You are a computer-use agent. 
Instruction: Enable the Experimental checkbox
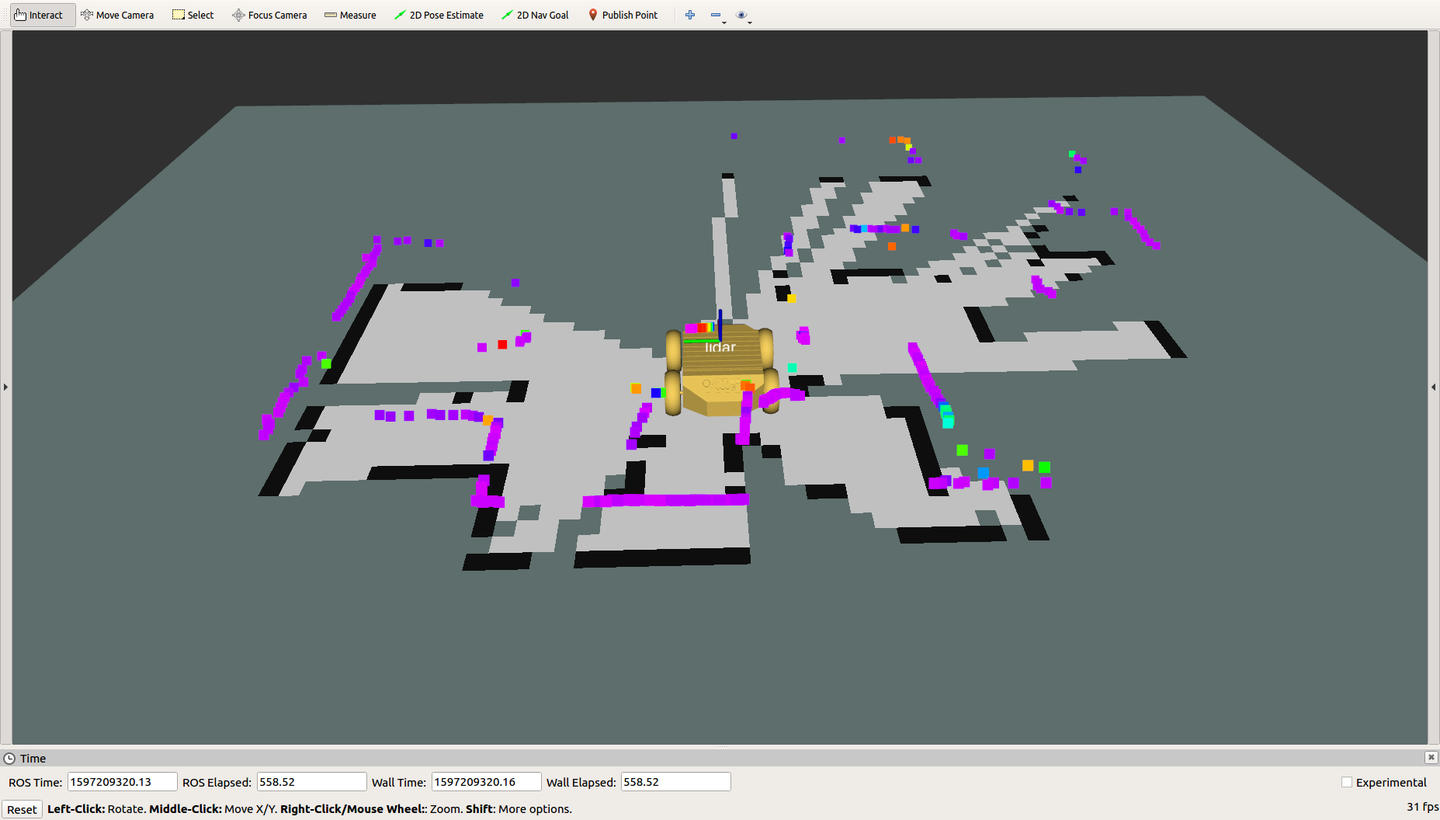[x=1347, y=782]
